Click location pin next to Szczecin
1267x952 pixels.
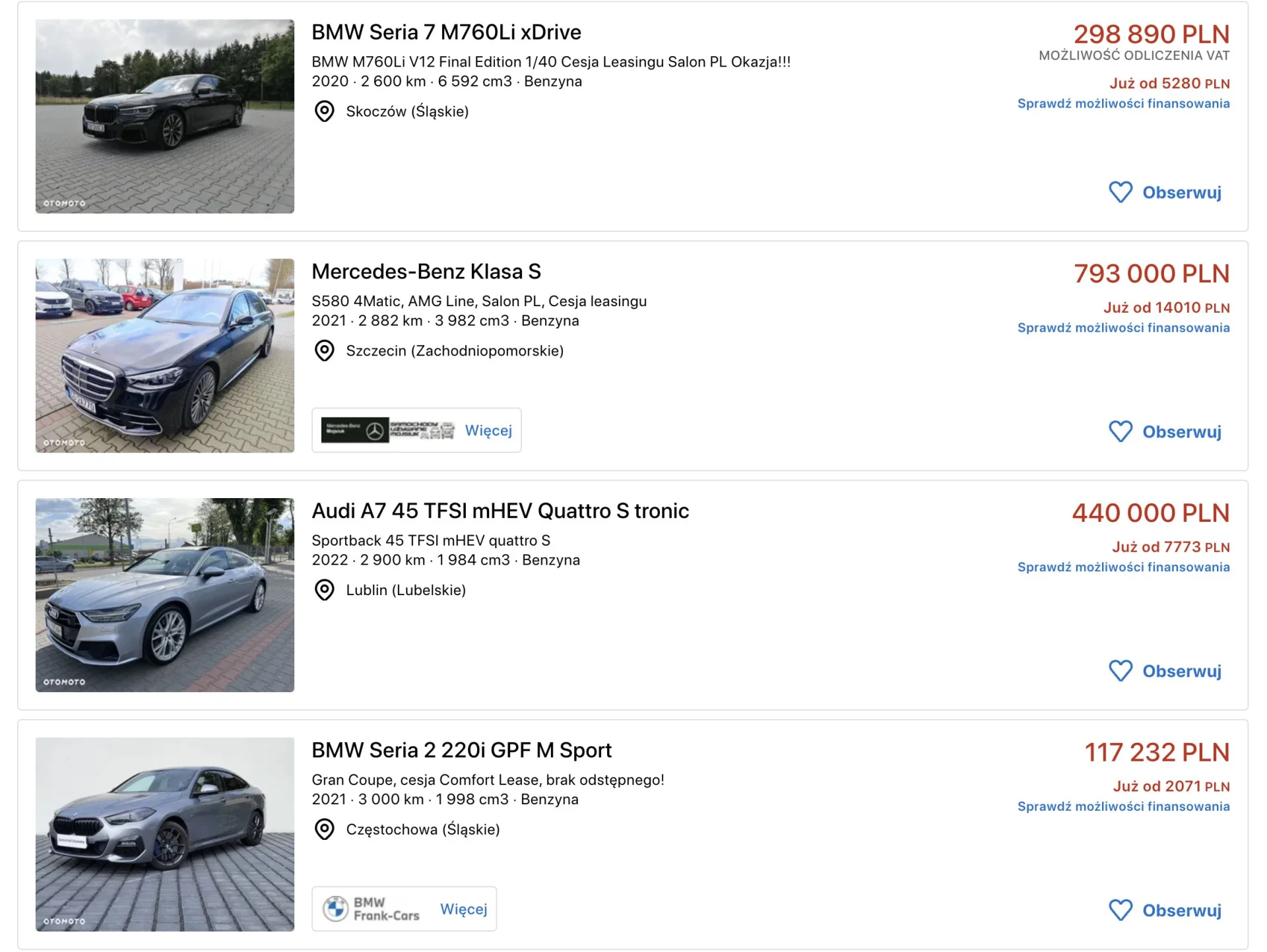coord(324,351)
